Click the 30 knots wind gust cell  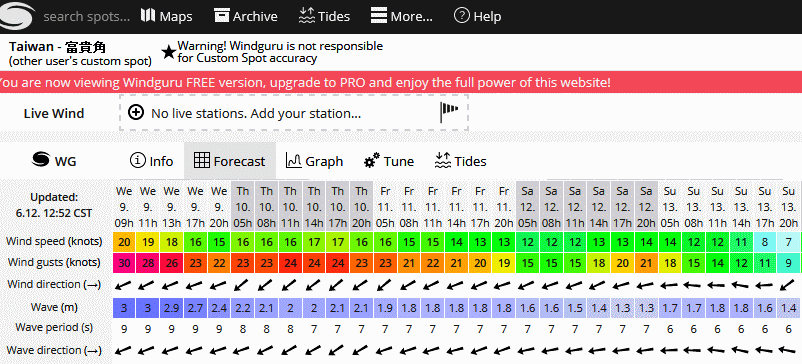coord(124,263)
